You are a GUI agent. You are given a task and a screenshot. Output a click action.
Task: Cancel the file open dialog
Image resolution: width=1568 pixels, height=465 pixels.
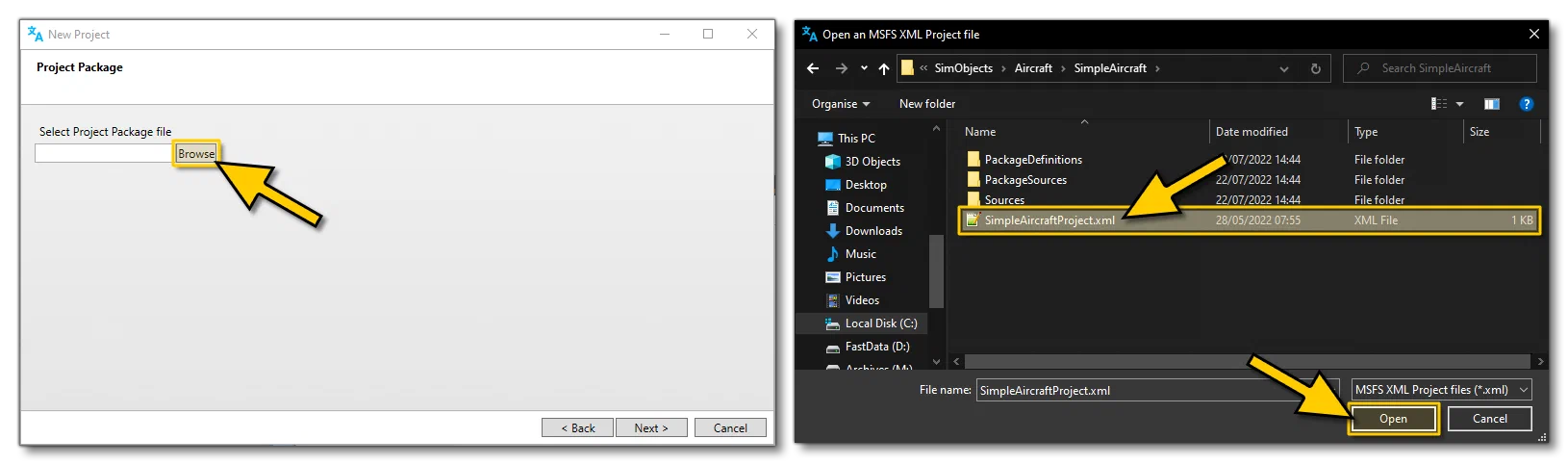point(1490,419)
